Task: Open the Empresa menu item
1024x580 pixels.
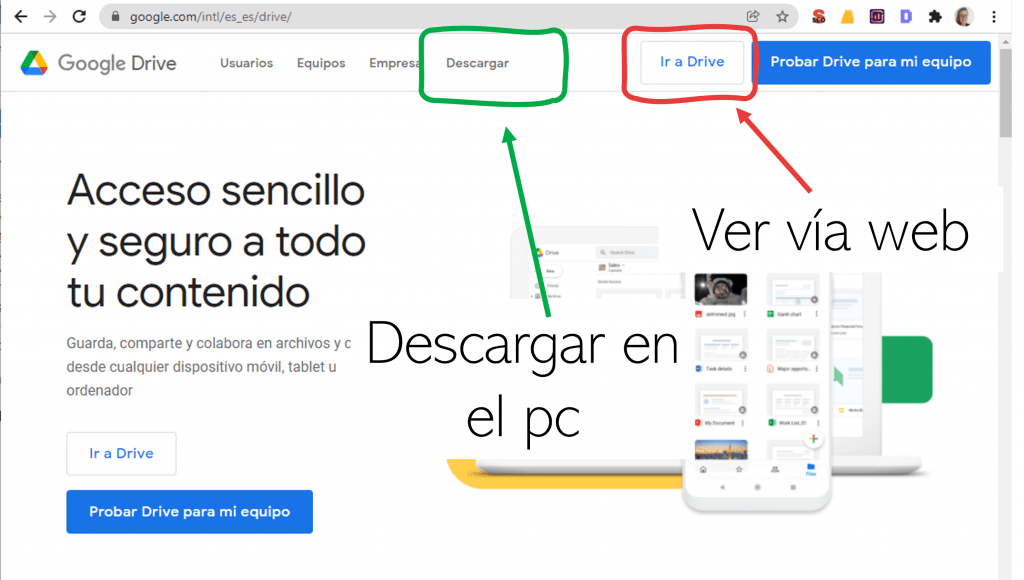Action: [x=394, y=63]
